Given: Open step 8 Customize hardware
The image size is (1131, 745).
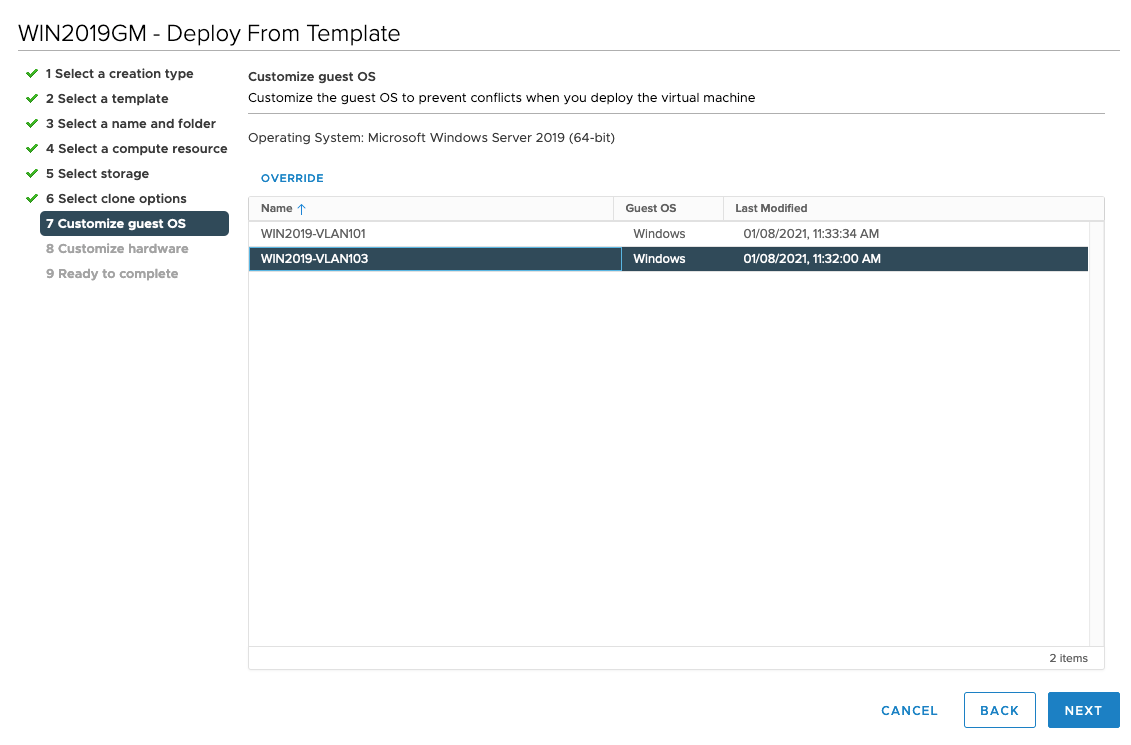Looking at the screenshot, I should (x=117, y=249).
